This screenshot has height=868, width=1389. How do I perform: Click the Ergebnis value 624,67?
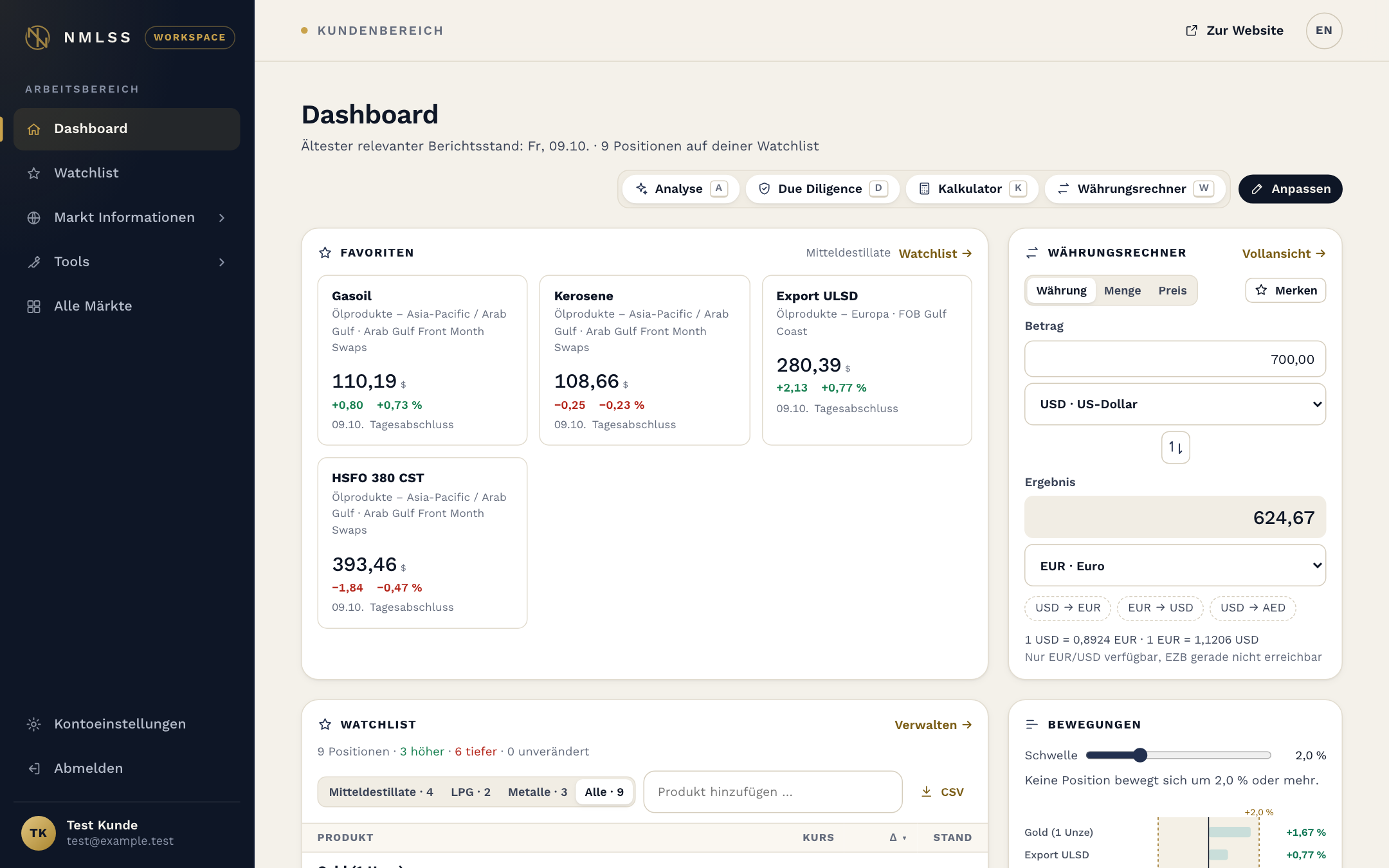pos(1284,518)
